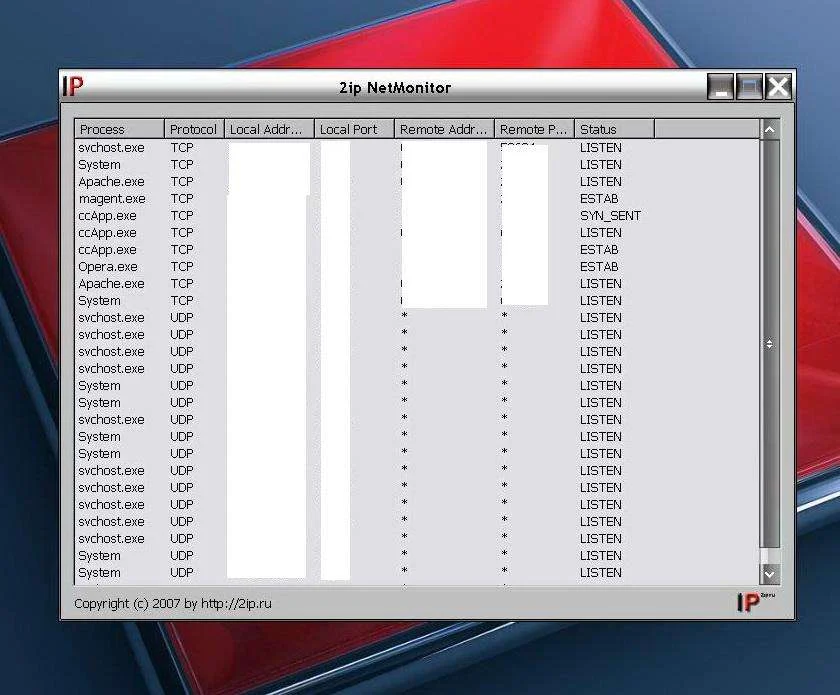Click the scrollbar up arrow
The image size is (840, 695).
[x=770, y=129]
